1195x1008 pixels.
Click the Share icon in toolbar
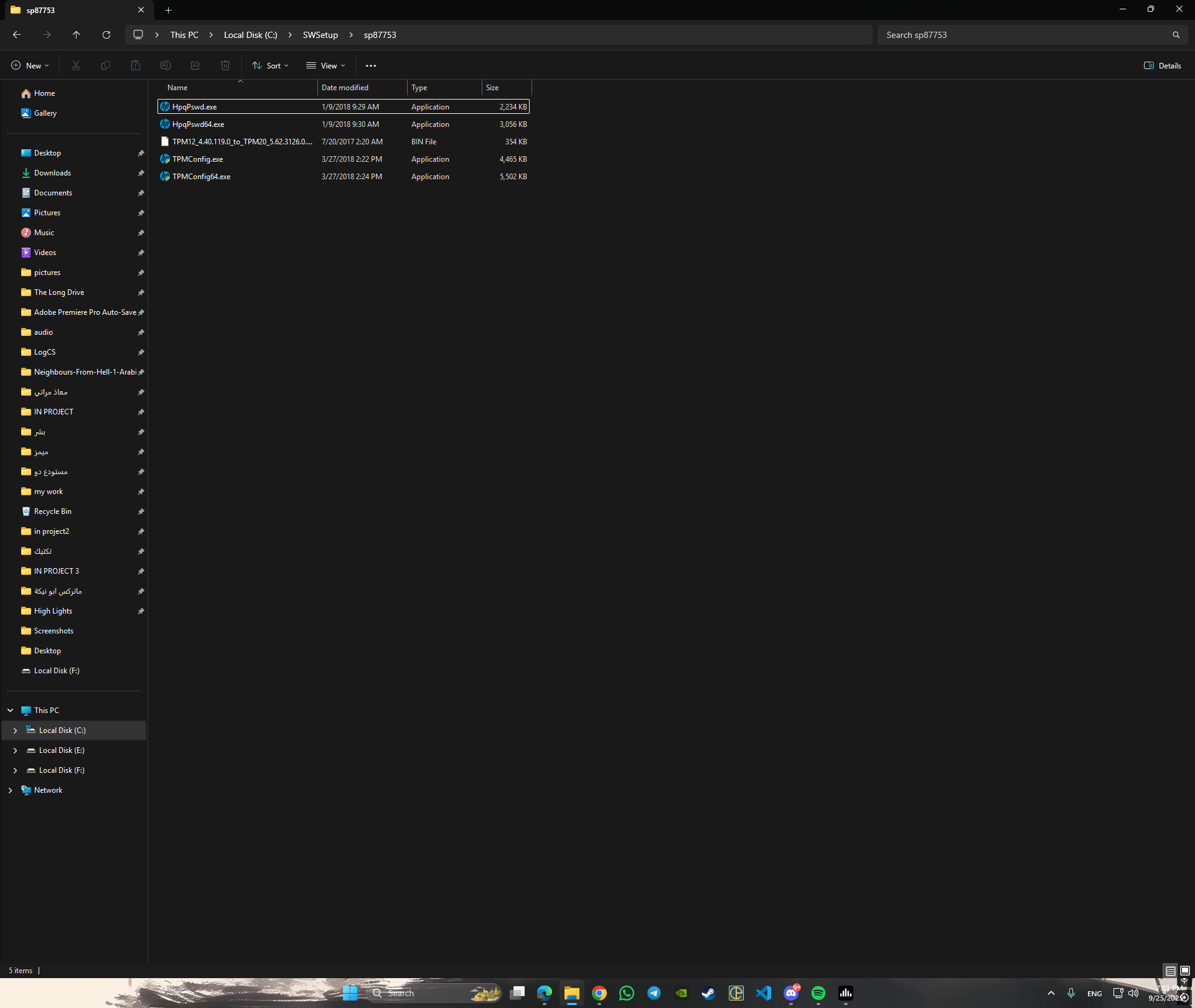[195, 65]
